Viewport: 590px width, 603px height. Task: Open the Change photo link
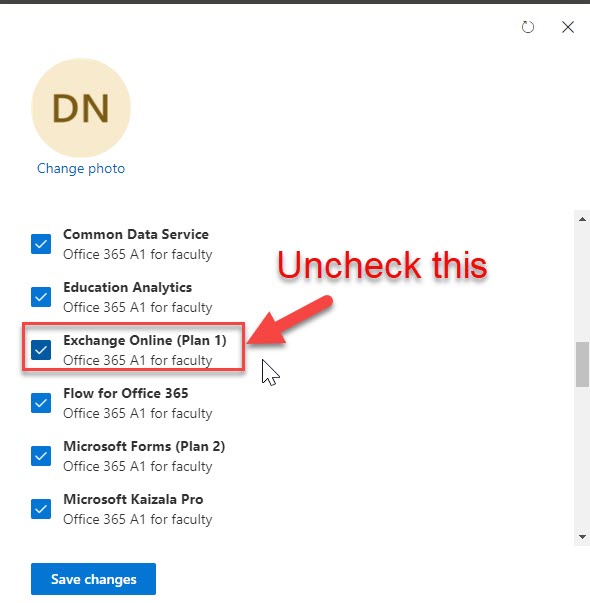click(x=81, y=168)
